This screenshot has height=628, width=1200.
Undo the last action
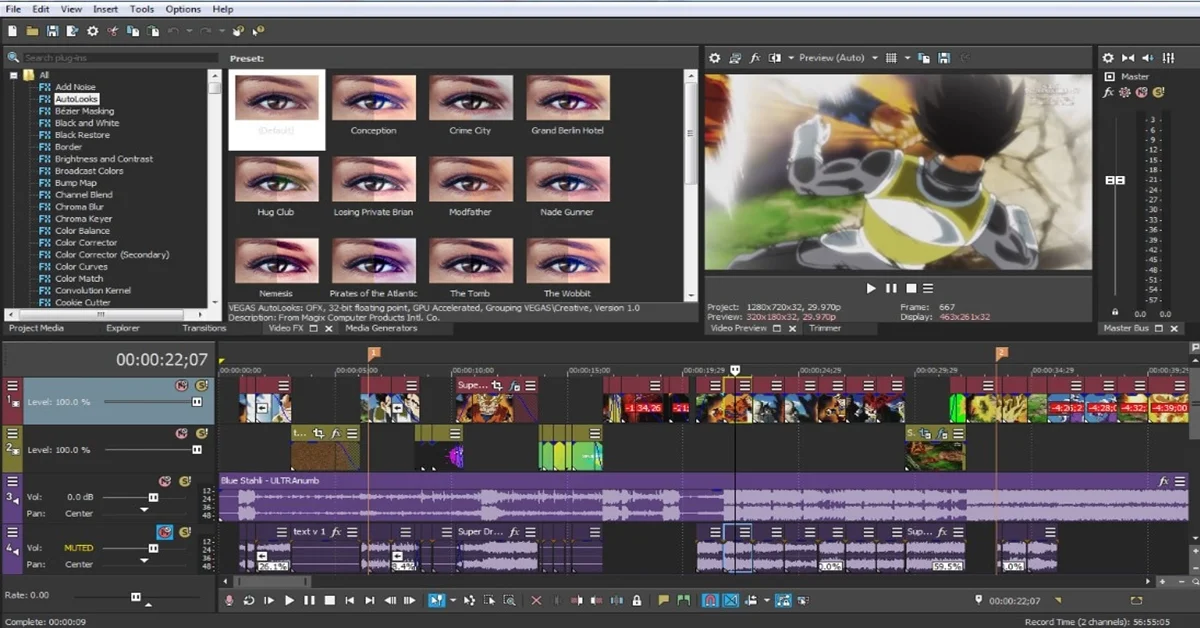pyautogui.click(x=173, y=31)
